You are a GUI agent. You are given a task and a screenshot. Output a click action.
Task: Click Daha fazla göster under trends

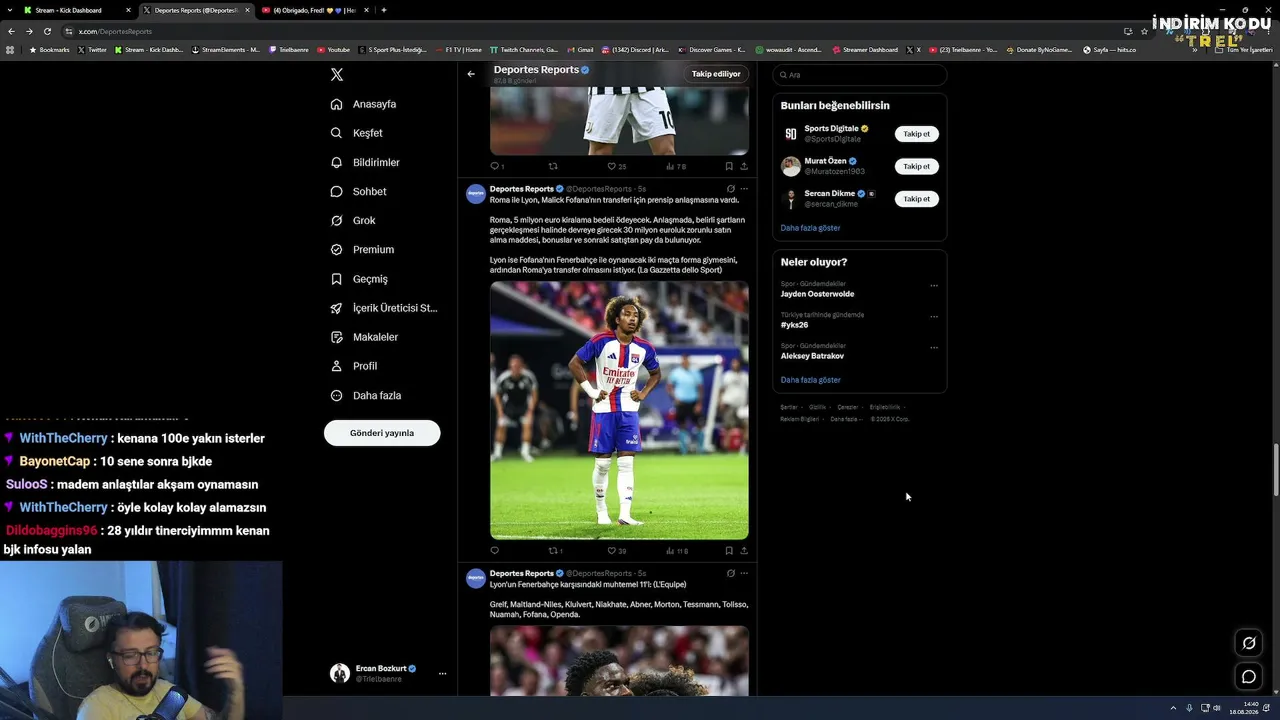click(x=810, y=380)
